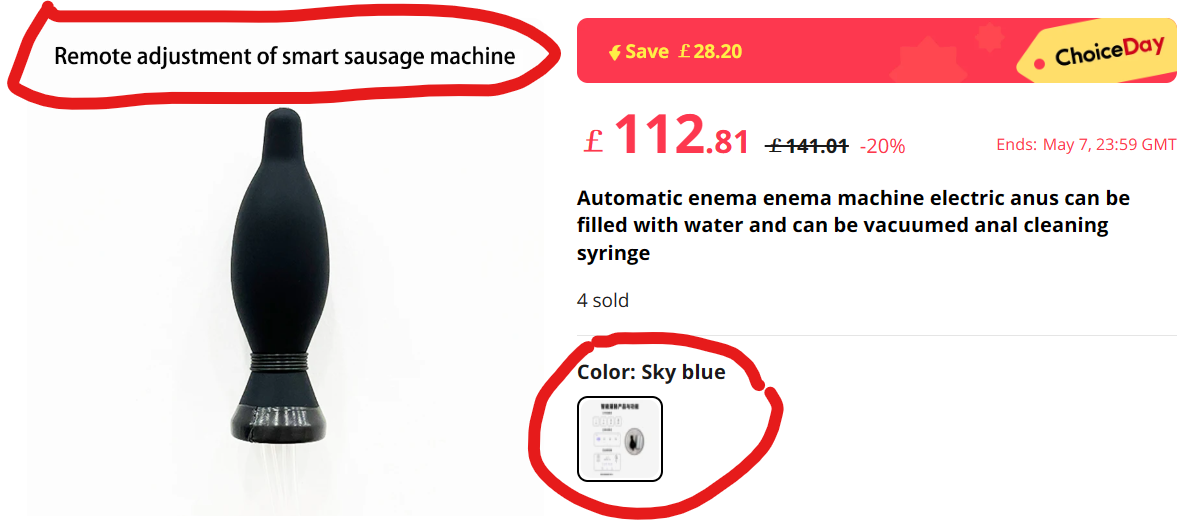Click the current price £112.81
Screen dimensions: 1203x521
(667, 138)
